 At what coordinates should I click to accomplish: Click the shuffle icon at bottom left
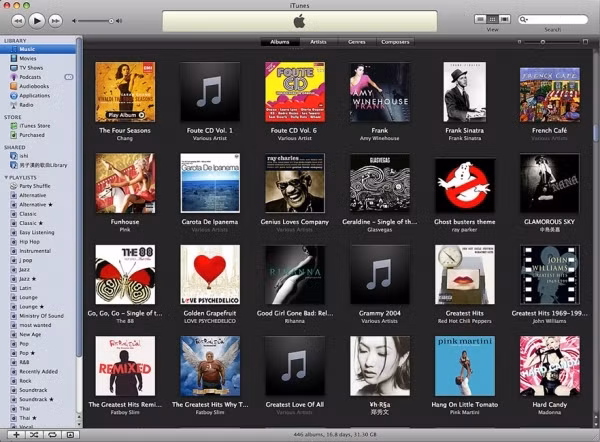(34, 435)
